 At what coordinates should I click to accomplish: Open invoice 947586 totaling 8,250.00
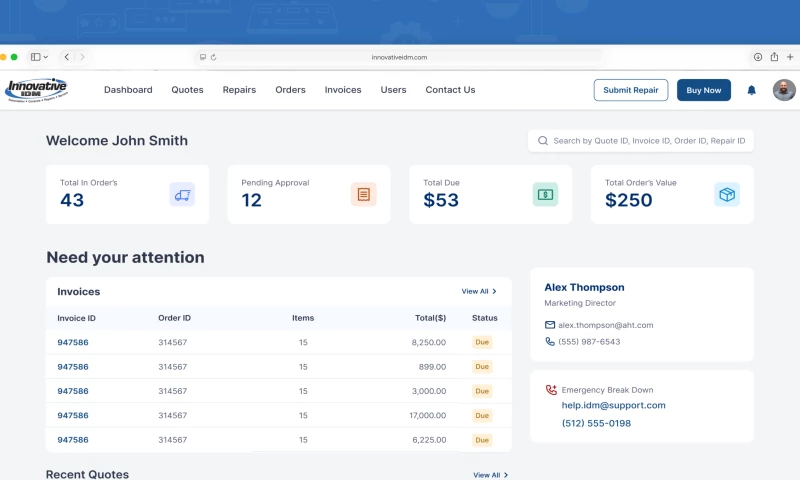[x=73, y=342]
